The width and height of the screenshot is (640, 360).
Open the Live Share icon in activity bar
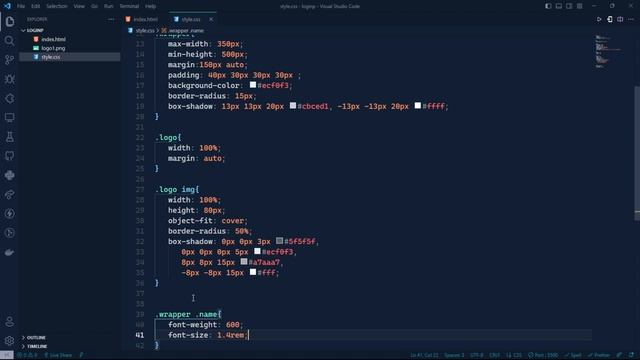pos(10,194)
